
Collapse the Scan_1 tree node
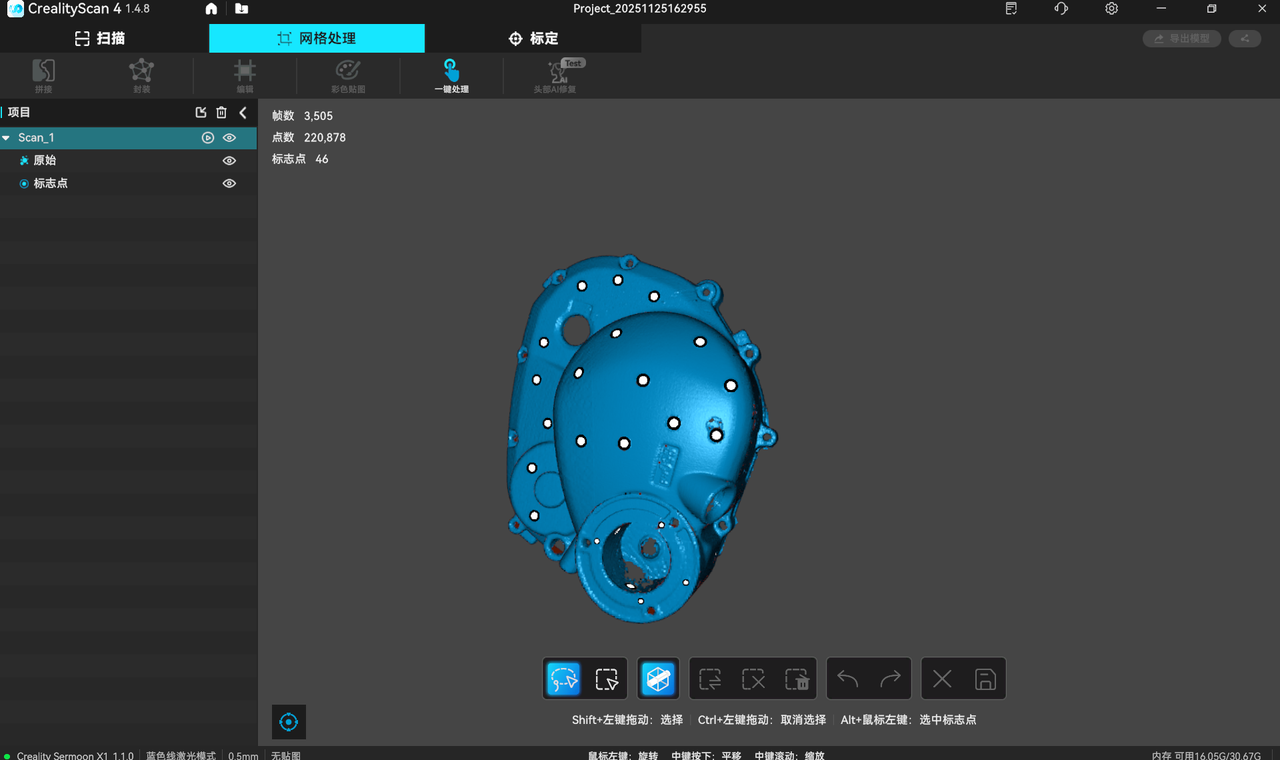[x=7, y=138]
